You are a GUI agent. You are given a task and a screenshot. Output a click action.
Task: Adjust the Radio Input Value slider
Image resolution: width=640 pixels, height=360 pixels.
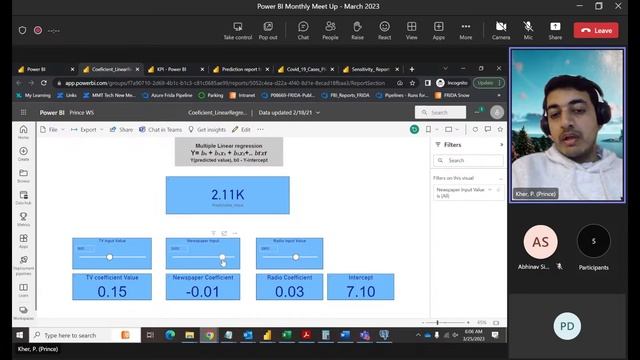(296, 257)
